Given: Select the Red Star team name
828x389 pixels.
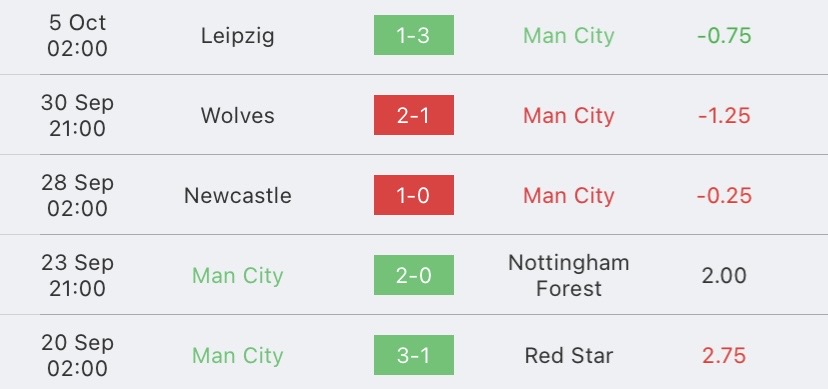Looking at the screenshot, I should (569, 355).
